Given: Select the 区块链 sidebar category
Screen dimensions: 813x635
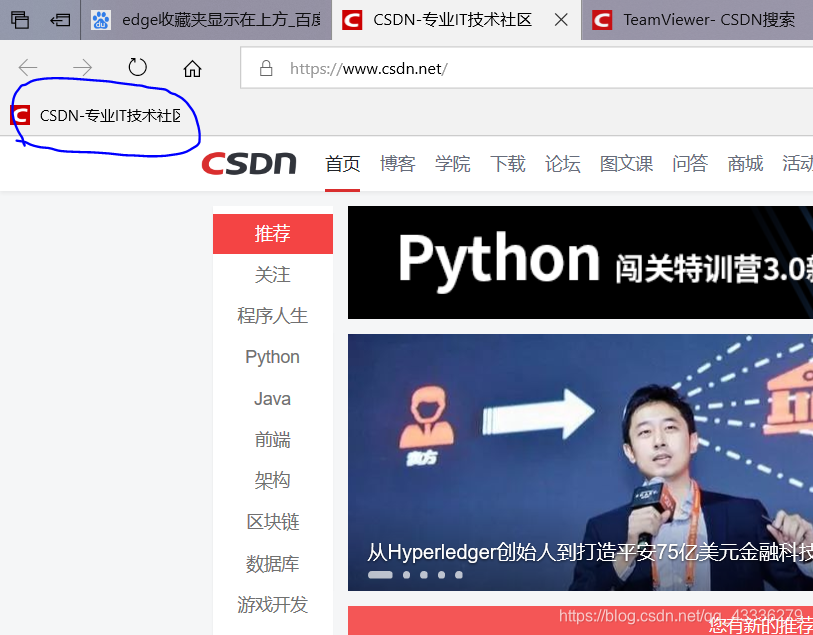Looking at the screenshot, I should 273,522.
